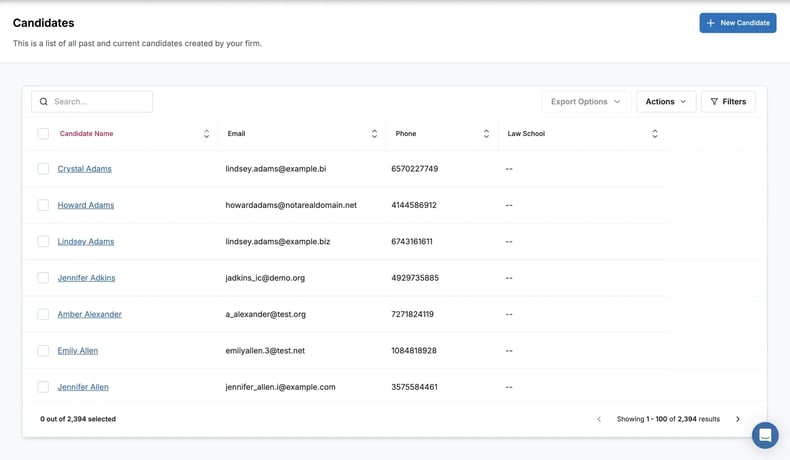
Task: Open Emily Allen candidate link
Action: [x=78, y=351]
